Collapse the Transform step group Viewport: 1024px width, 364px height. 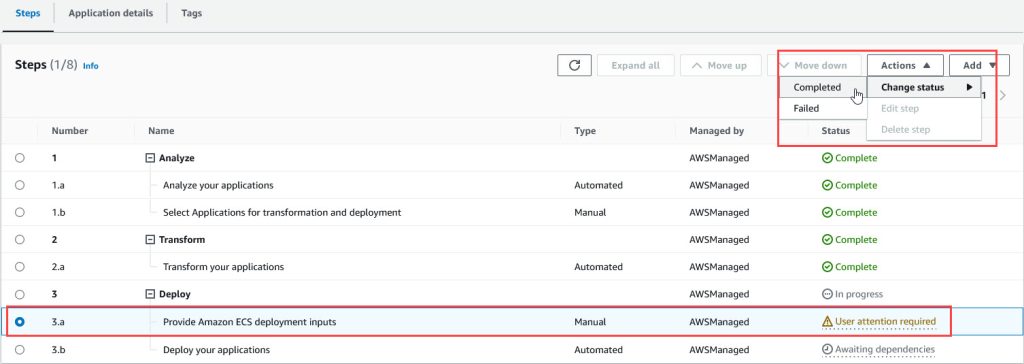(150, 240)
